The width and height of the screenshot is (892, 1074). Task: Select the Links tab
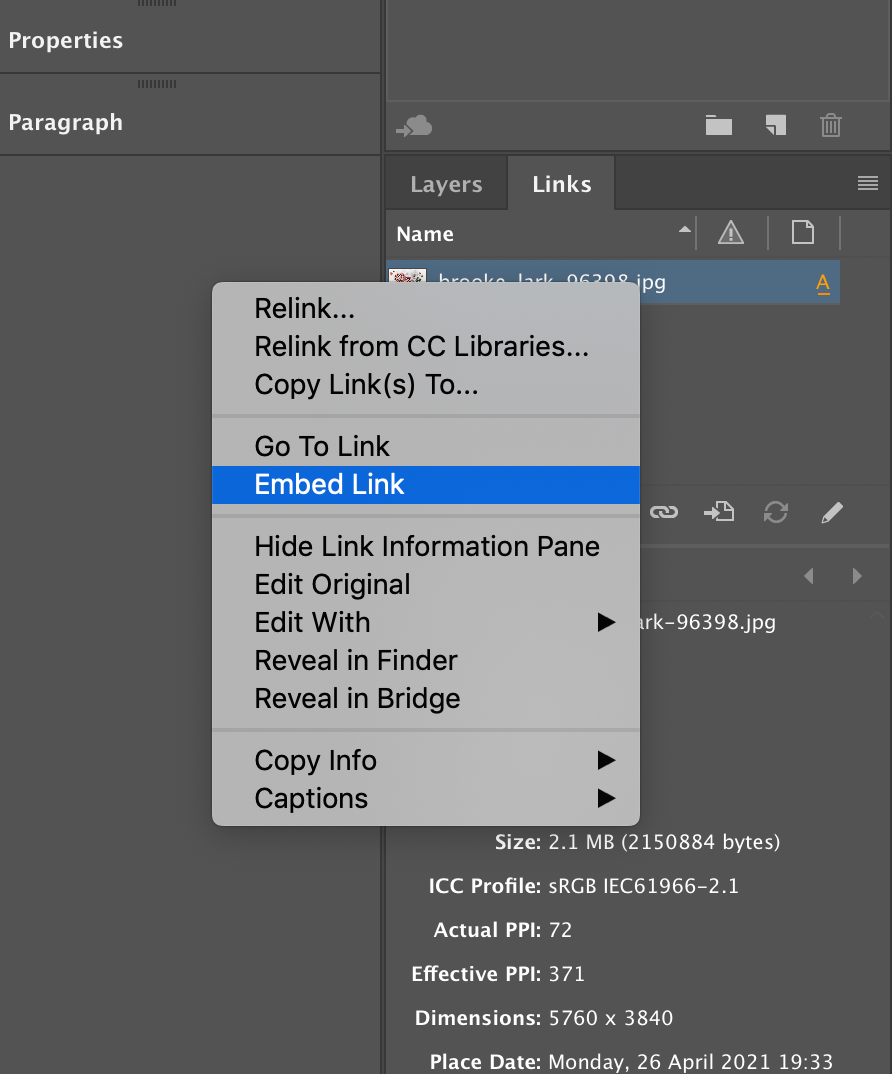pos(562,184)
